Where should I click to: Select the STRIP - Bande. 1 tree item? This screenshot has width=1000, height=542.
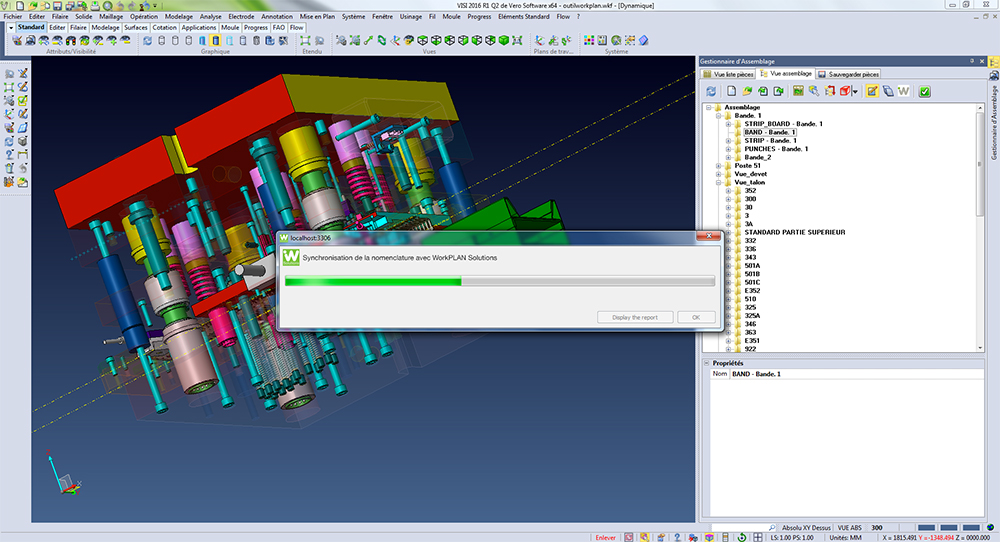pyautogui.click(x=770, y=140)
